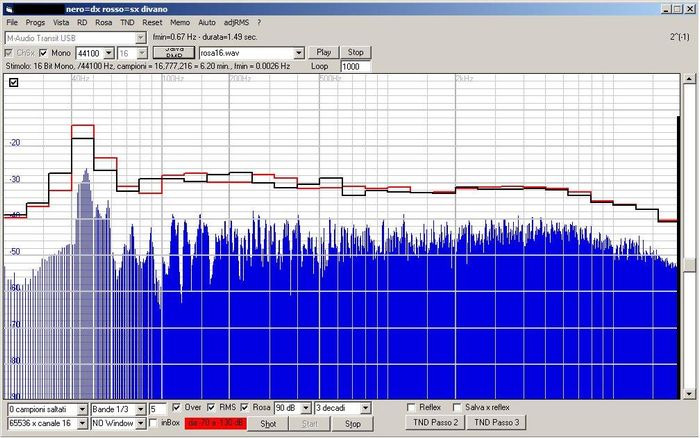700x438 pixels.
Task: Toggle the checkbox at the graph's top-left corner
Action: 13,82
